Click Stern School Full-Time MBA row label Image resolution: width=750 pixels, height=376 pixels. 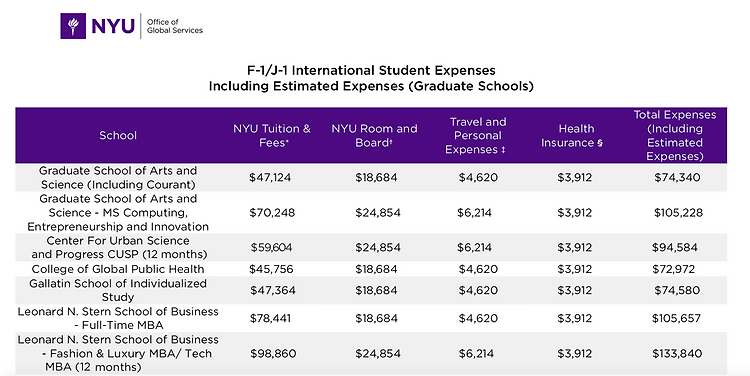(118, 318)
